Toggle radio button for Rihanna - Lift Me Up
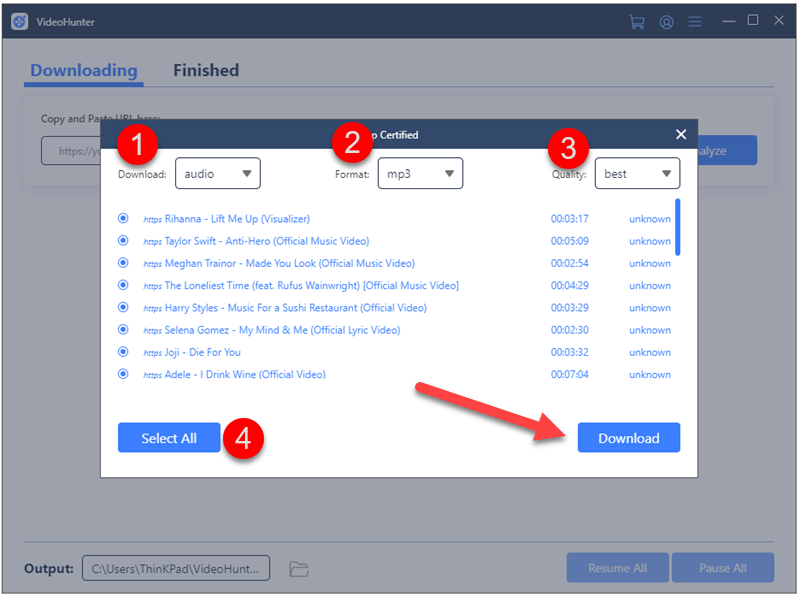800x597 pixels. point(123,218)
